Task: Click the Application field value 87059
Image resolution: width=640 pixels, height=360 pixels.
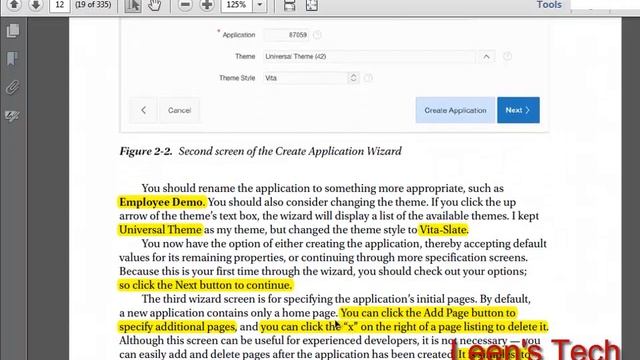Action: [287, 35]
